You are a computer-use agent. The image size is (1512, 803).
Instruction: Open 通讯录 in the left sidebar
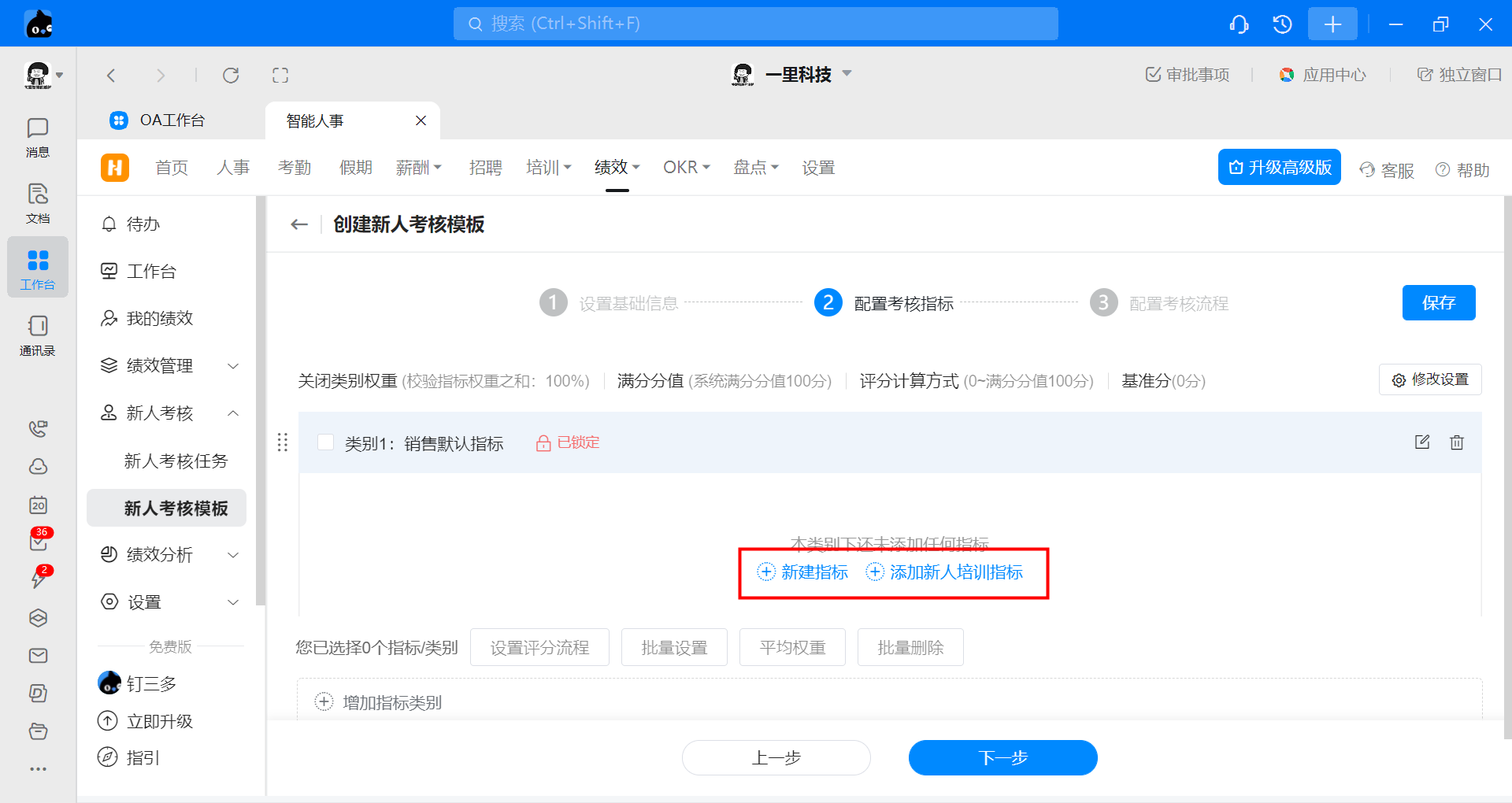38,335
